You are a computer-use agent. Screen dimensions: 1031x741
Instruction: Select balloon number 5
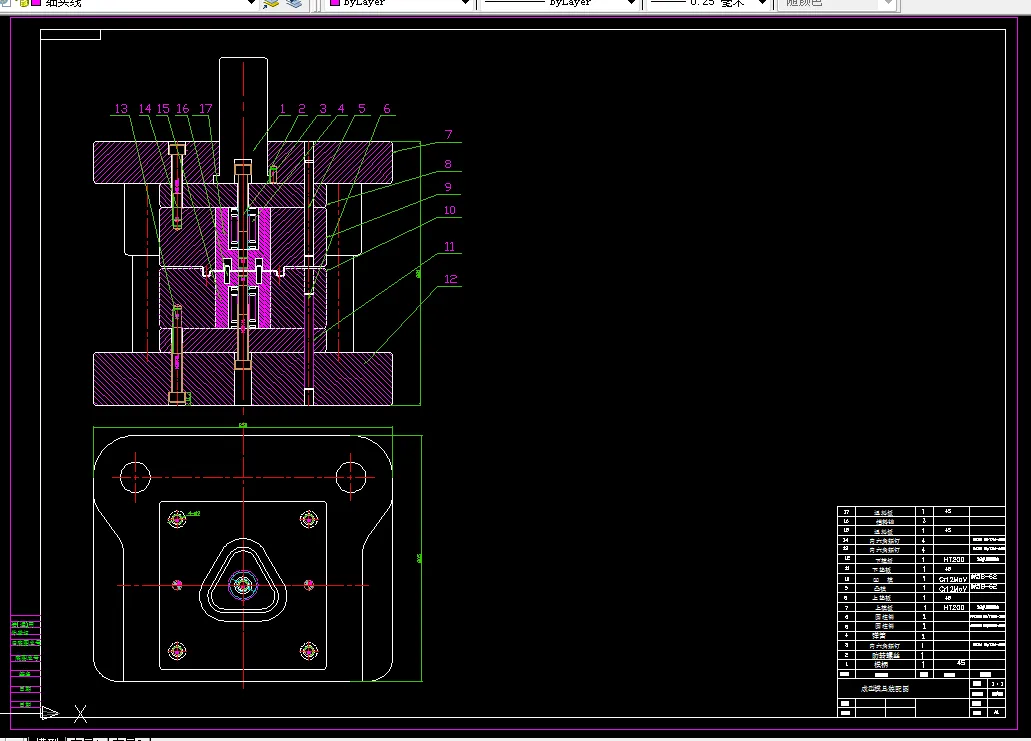(x=362, y=108)
